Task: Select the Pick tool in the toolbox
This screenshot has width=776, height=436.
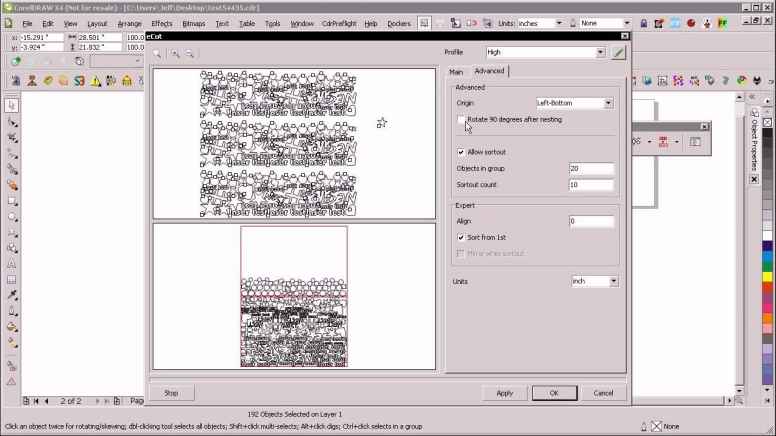Action: [11, 104]
